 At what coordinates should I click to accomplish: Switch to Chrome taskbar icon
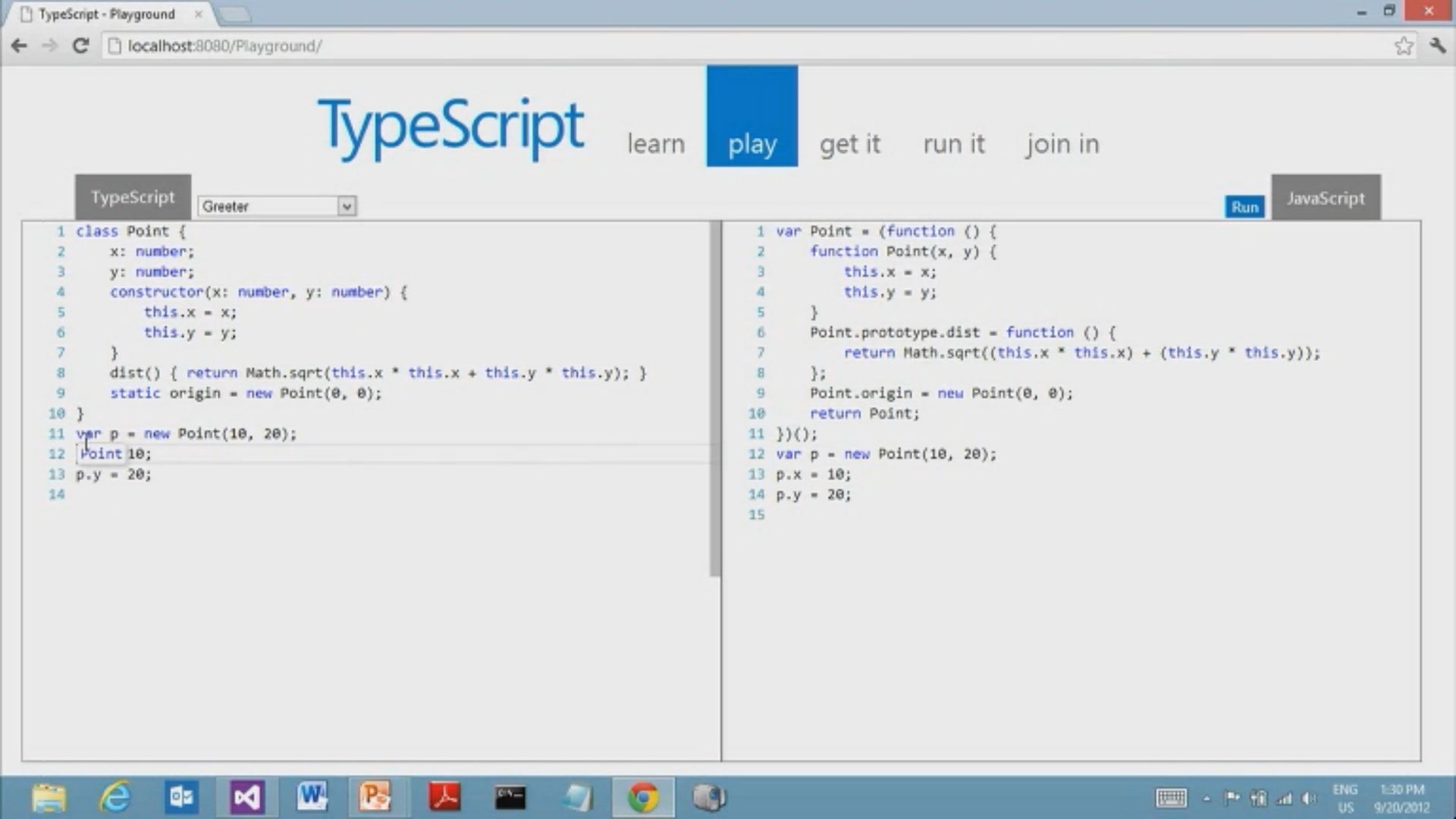tap(643, 798)
